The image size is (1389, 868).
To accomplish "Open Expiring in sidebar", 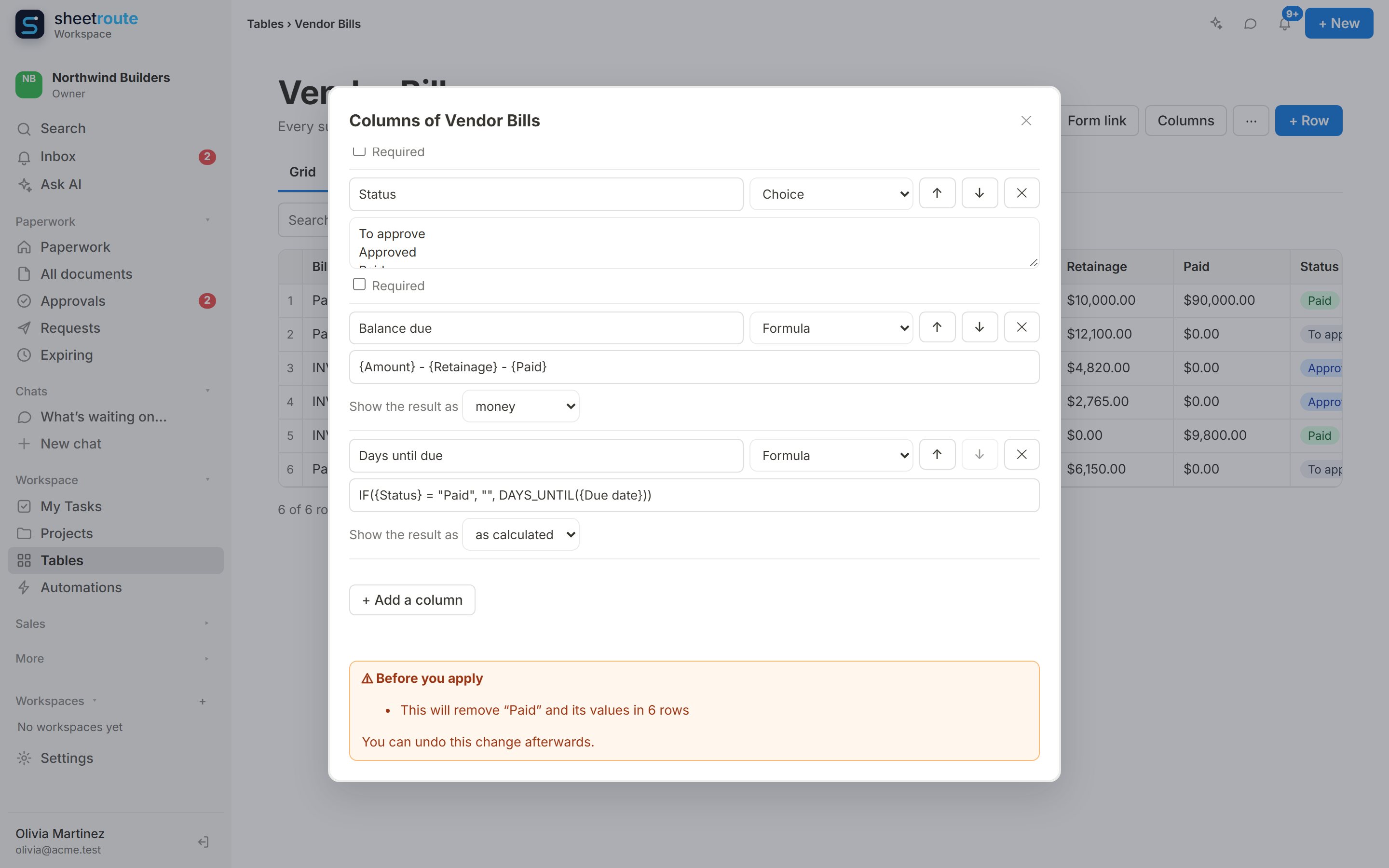I will [115, 355].
